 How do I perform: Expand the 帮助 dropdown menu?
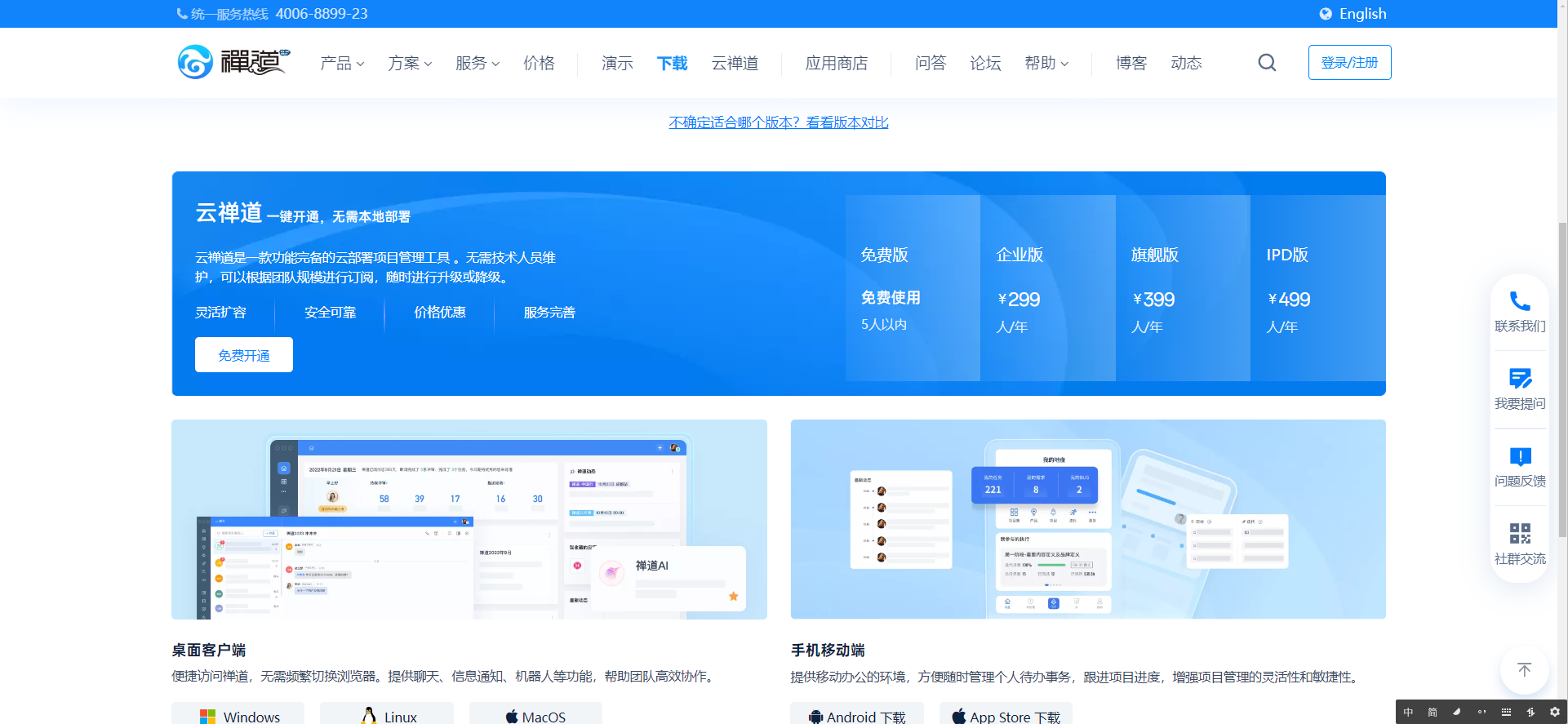[x=1046, y=63]
